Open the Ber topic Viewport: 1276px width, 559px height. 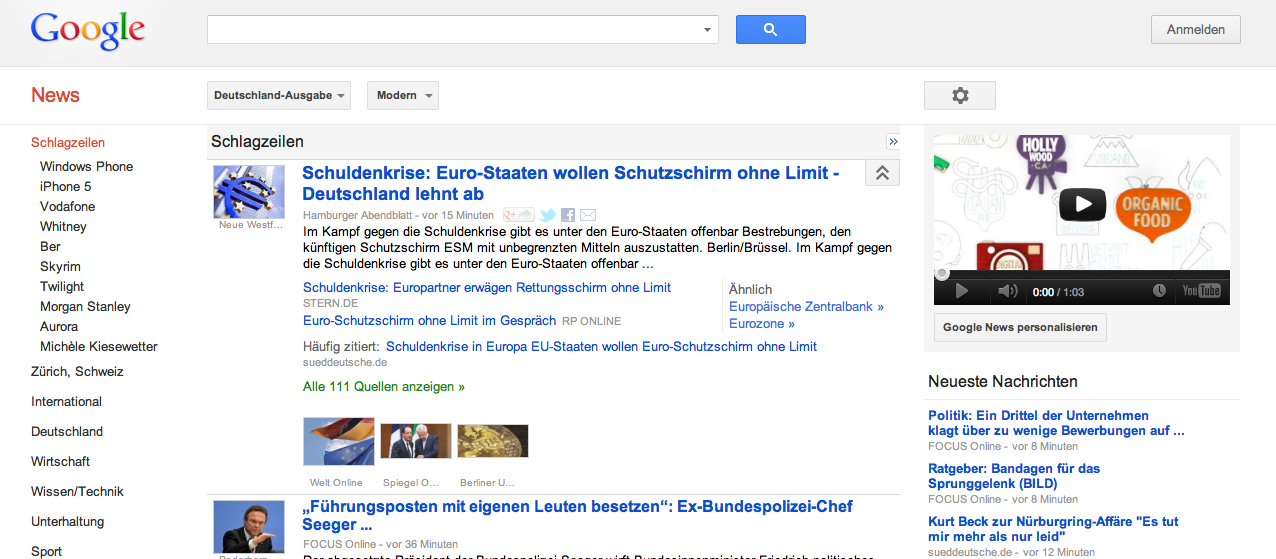click(50, 247)
